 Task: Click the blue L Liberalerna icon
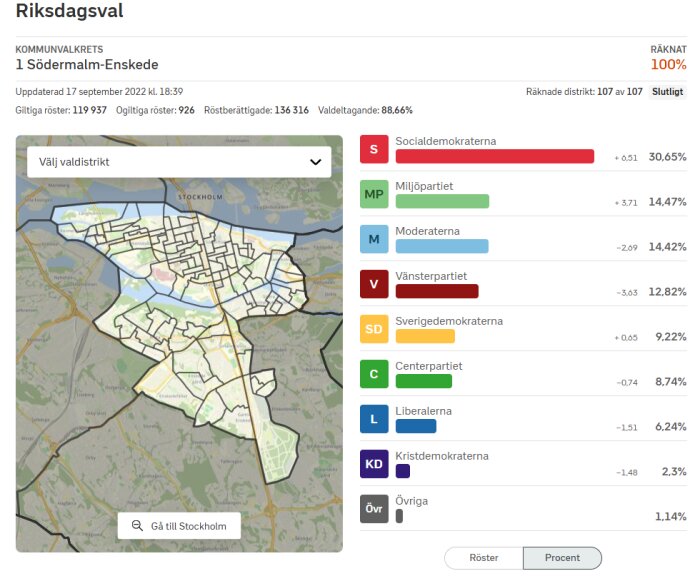[374, 419]
